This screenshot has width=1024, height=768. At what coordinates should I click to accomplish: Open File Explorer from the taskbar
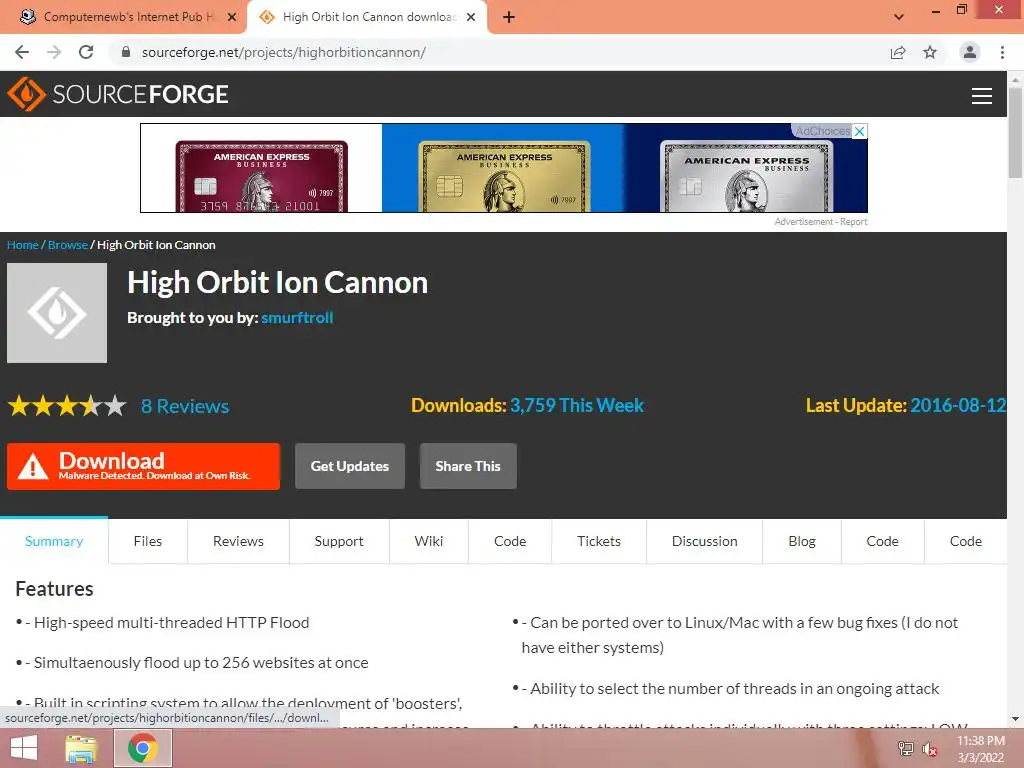[x=81, y=748]
